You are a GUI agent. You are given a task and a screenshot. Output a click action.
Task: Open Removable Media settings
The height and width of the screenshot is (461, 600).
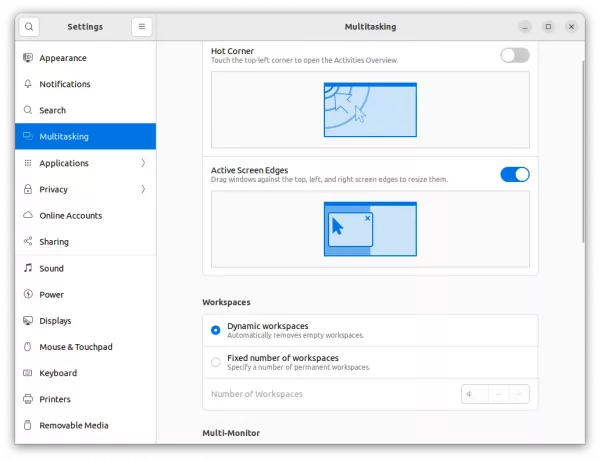click(x=85, y=425)
